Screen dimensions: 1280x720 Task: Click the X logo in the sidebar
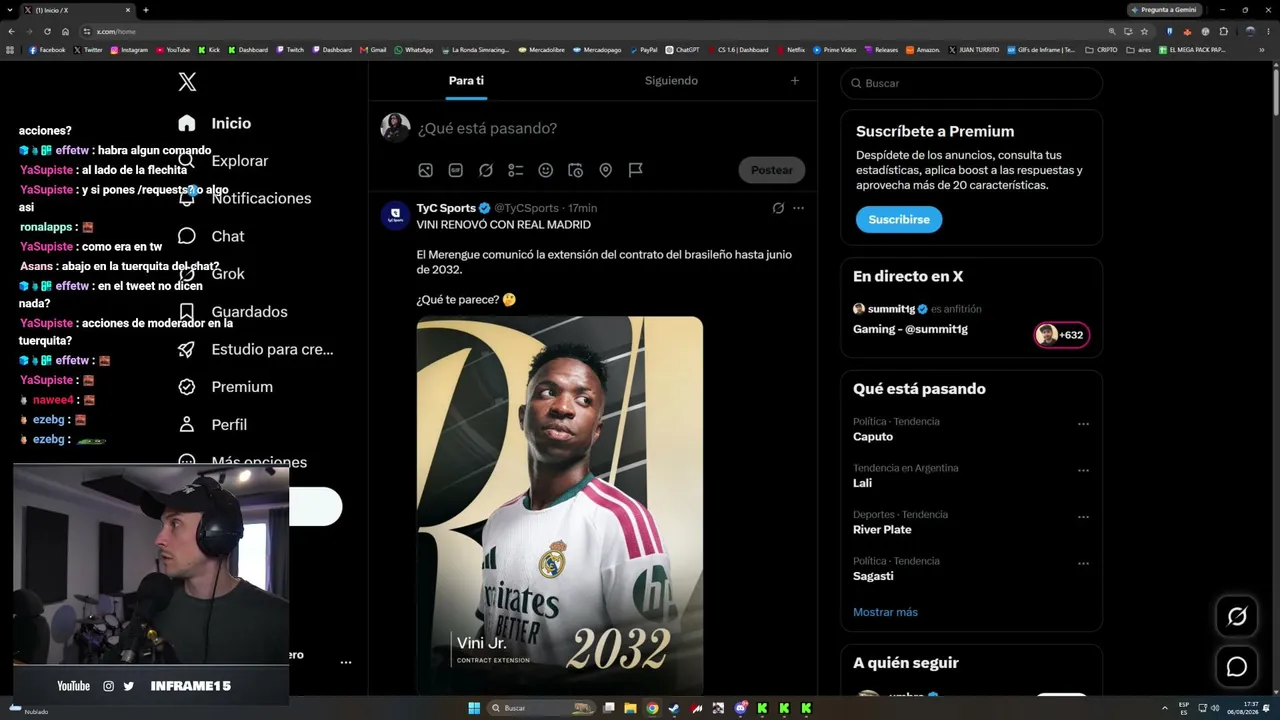point(187,82)
